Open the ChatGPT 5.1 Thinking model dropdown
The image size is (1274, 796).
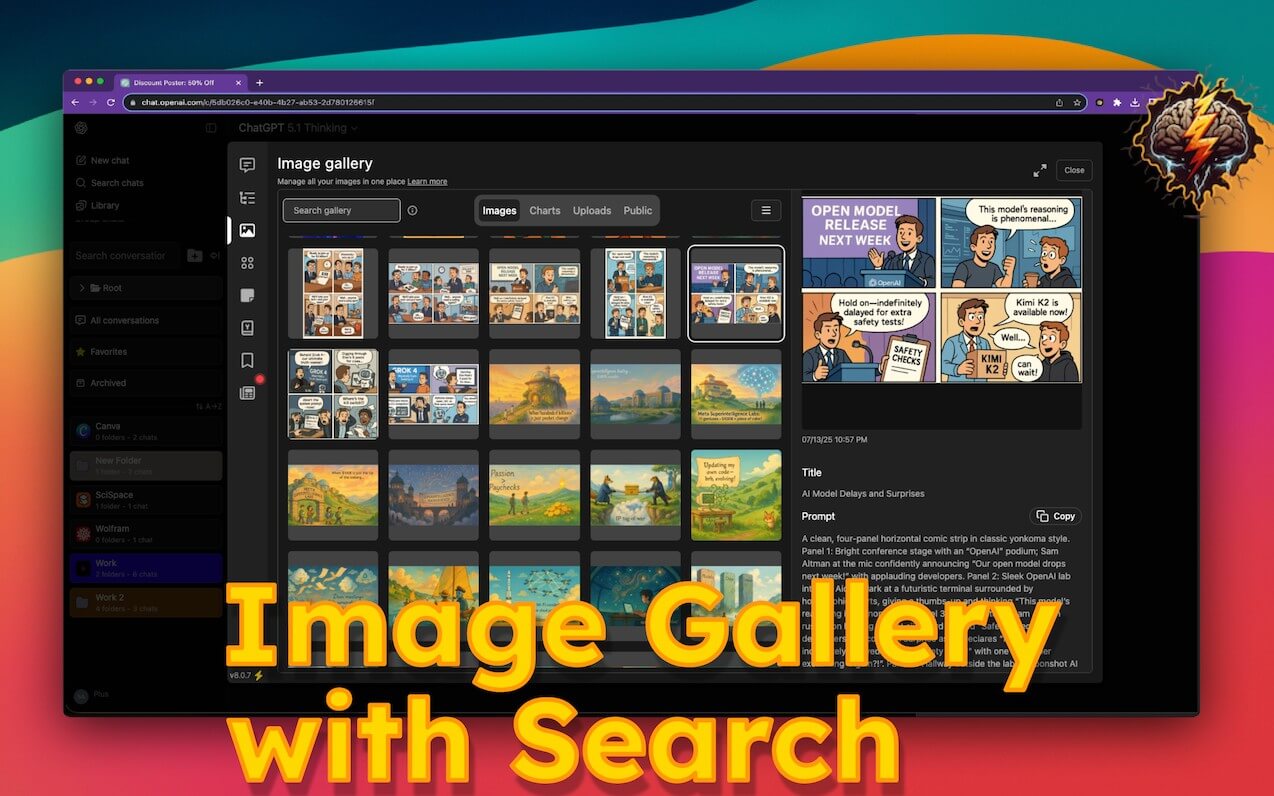pyautogui.click(x=298, y=128)
